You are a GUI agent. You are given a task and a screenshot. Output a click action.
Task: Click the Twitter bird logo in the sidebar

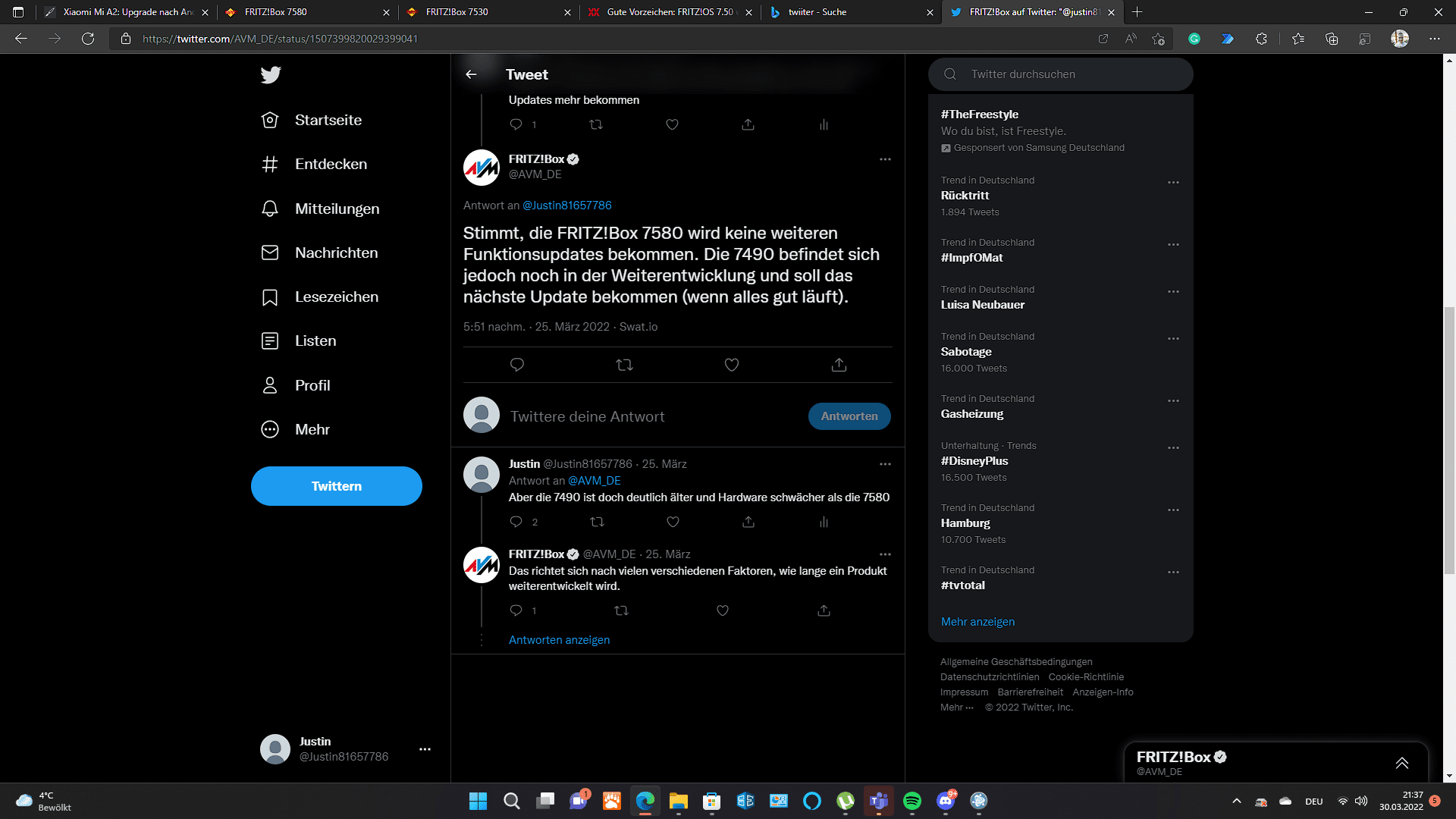coord(271,74)
